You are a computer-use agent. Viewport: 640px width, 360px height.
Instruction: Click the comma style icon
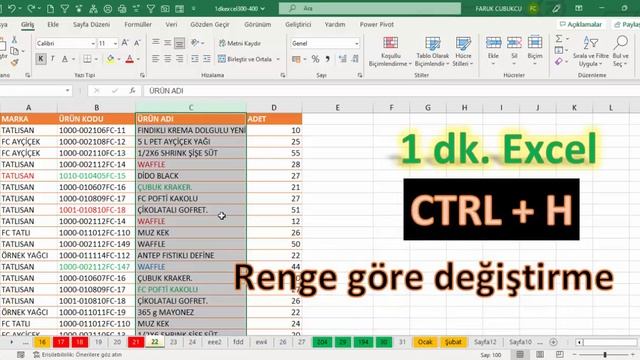tap(327, 59)
